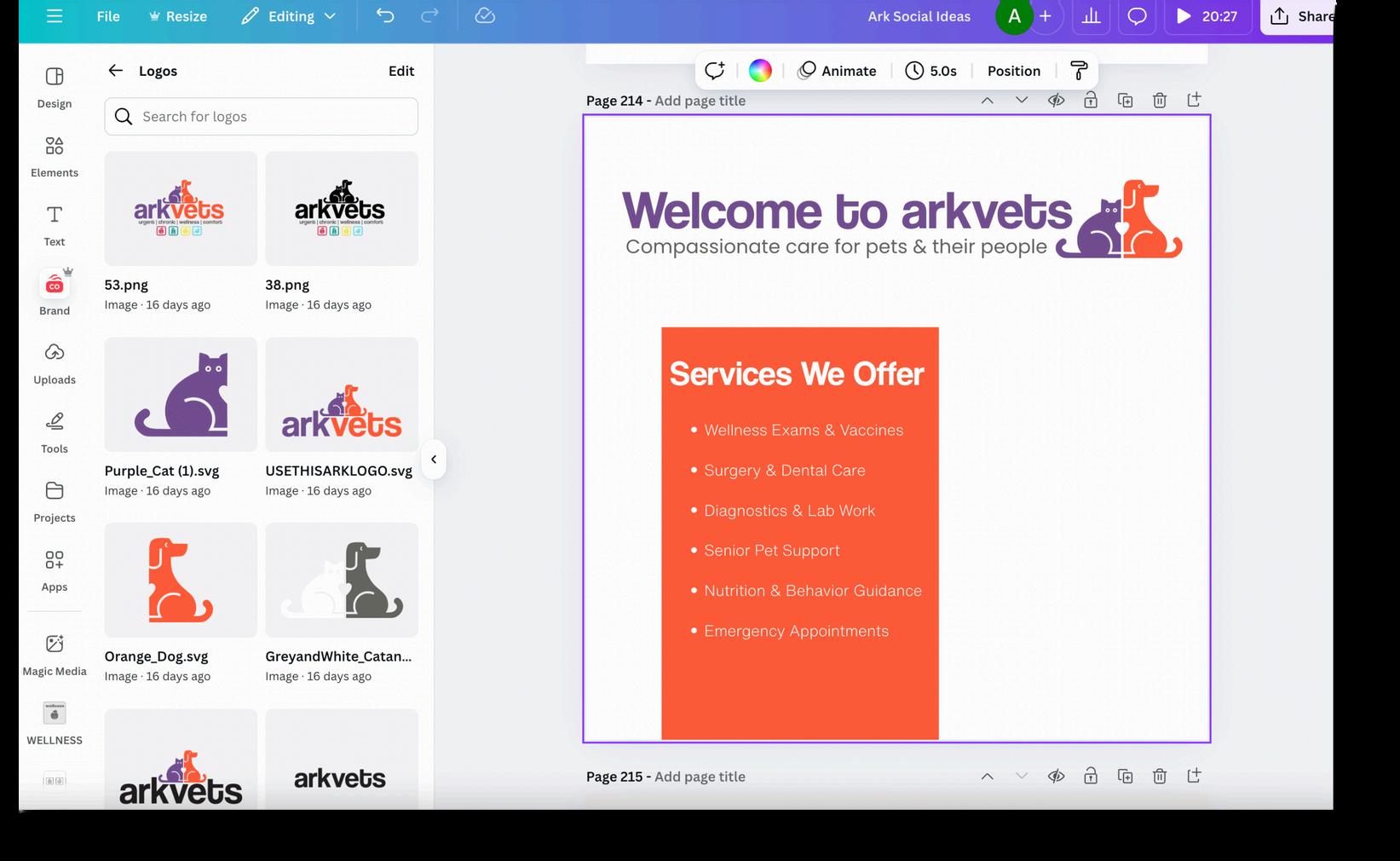
Task: Hide page 214 with the eye icon
Action: (x=1057, y=101)
